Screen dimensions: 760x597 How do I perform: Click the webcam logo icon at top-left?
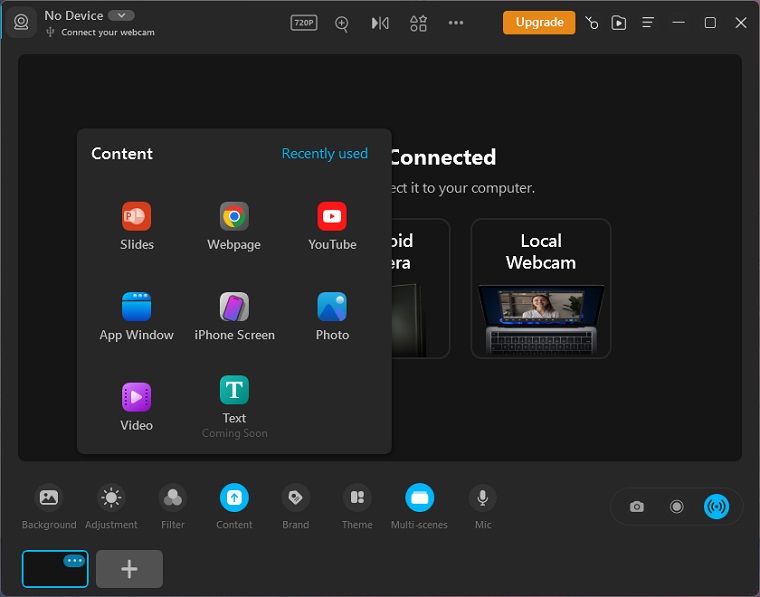21,22
